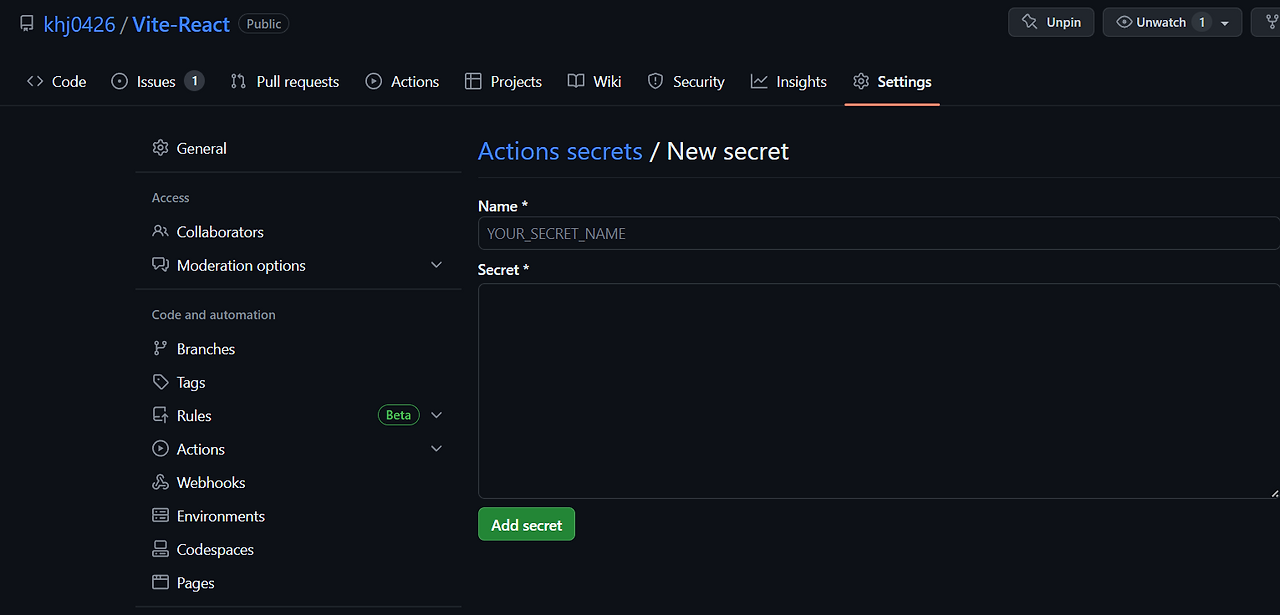Click the Secret textarea resize handle

click(1274, 492)
